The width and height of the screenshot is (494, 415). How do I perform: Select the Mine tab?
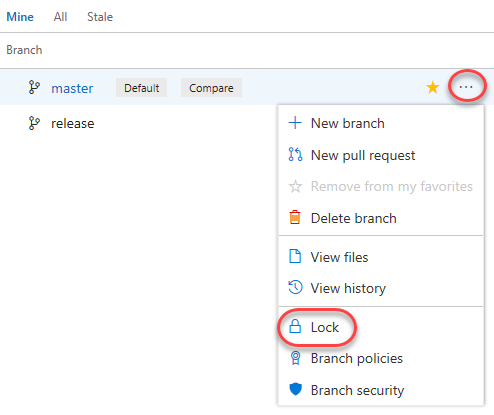(20, 17)
